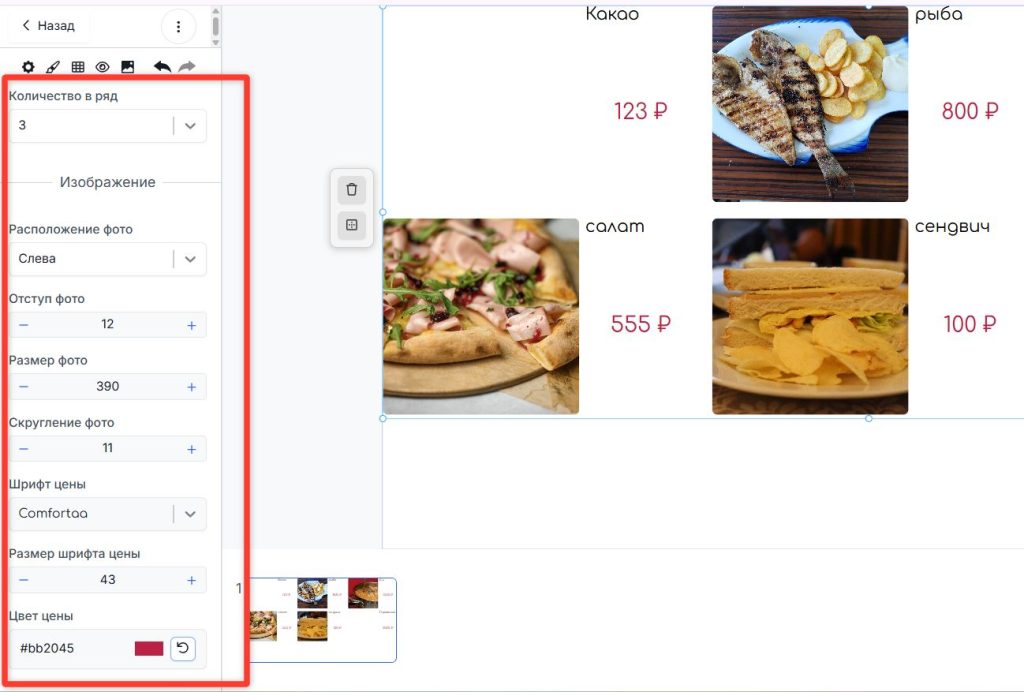Viewport: 1024px width, 692px height.
Task: Click the add-block icon below trash
Action: pyautogui.click(x=351, y=225)
